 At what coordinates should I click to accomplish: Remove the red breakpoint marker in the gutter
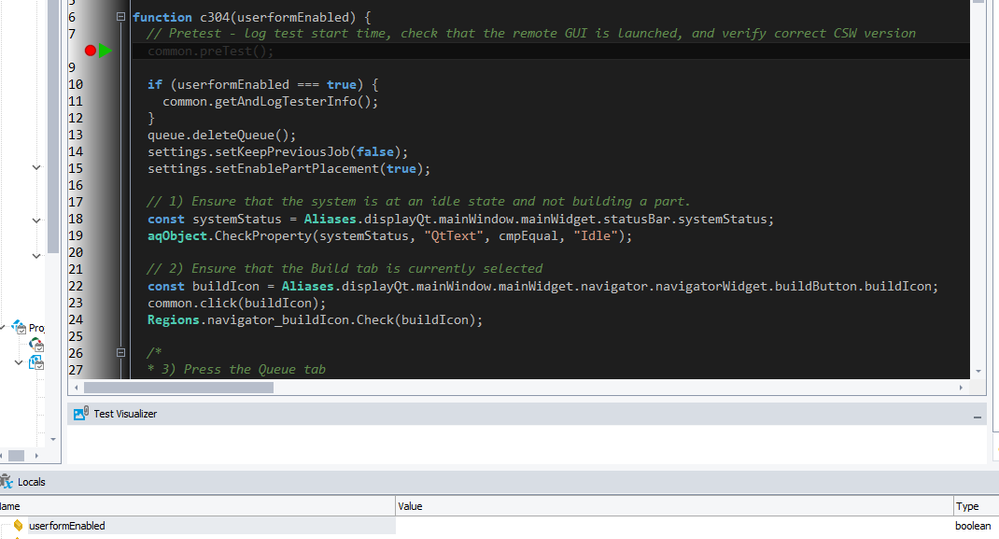point(91,51)
